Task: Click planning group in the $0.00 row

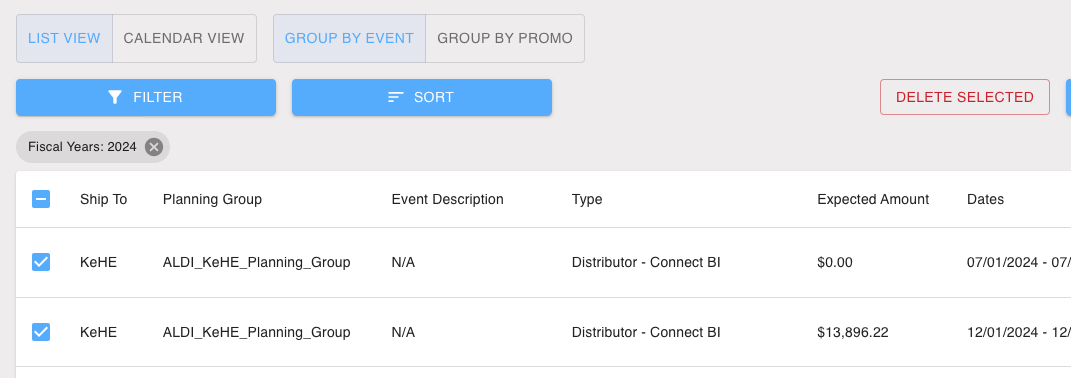Action: point(257,262)
